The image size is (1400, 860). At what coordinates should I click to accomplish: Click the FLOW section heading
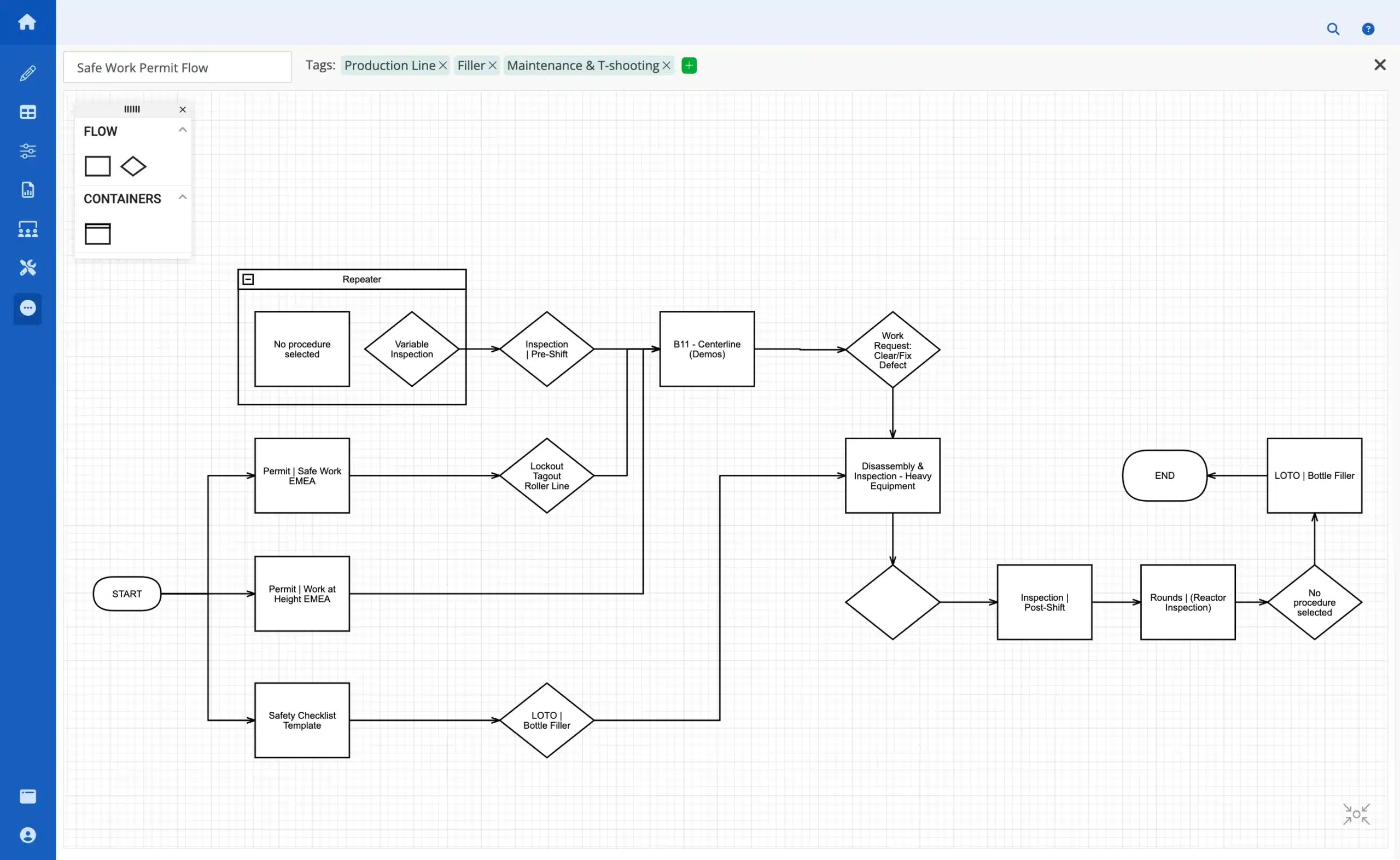point(100,131)
